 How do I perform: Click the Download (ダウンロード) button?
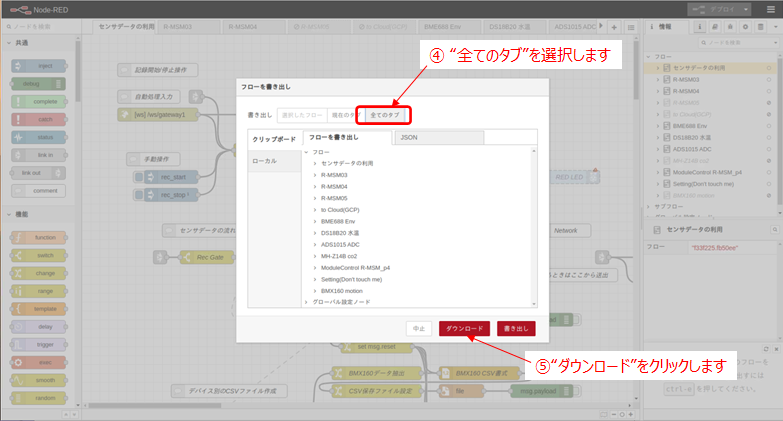tap(464, 328)
